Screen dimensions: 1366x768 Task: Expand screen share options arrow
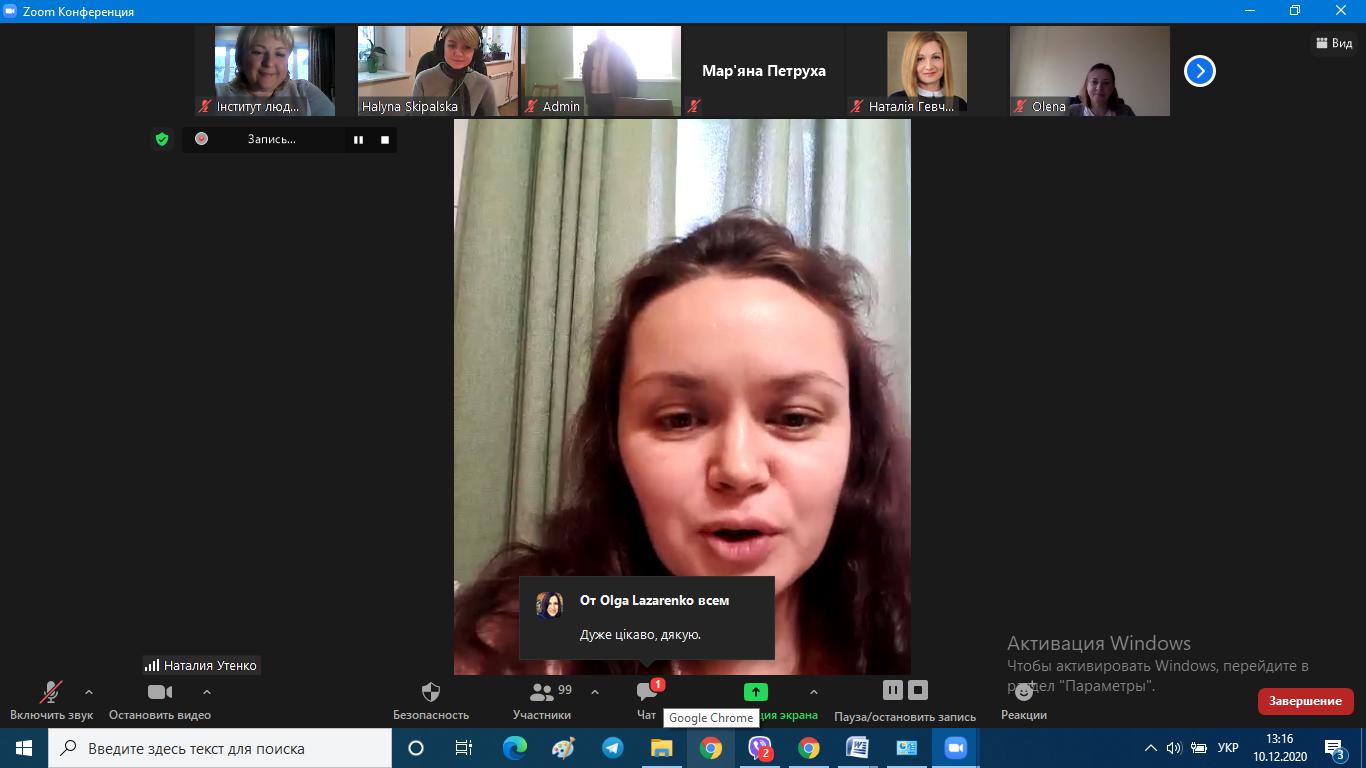[813, 692]
